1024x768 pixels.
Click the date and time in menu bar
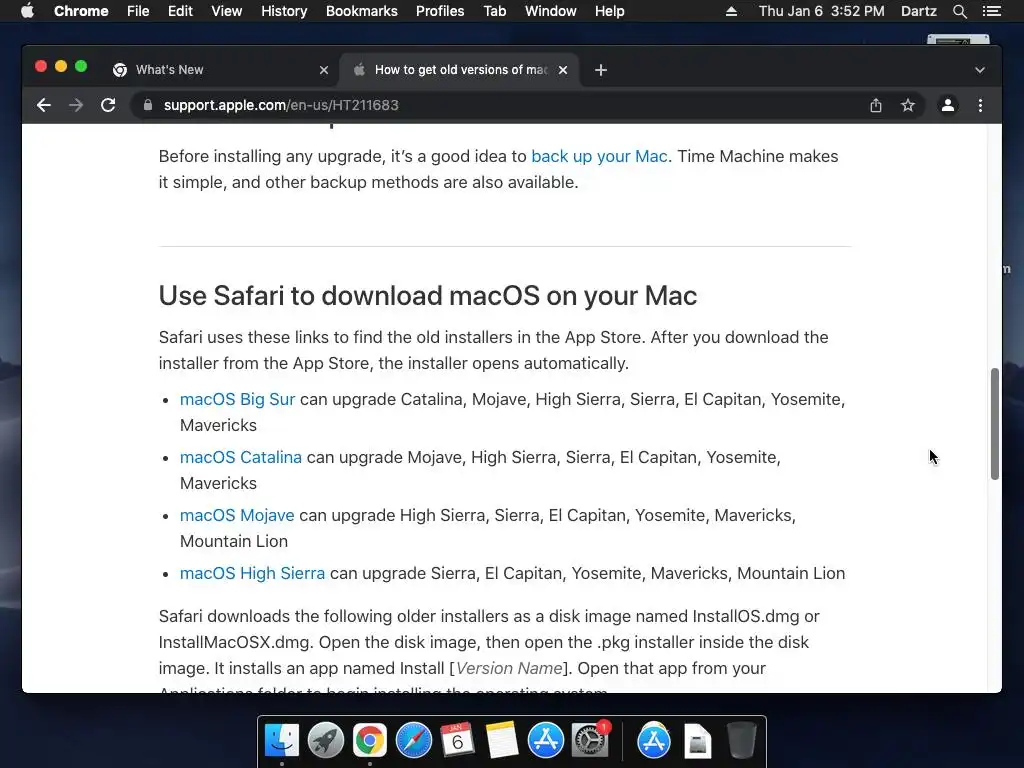point(822,11)
